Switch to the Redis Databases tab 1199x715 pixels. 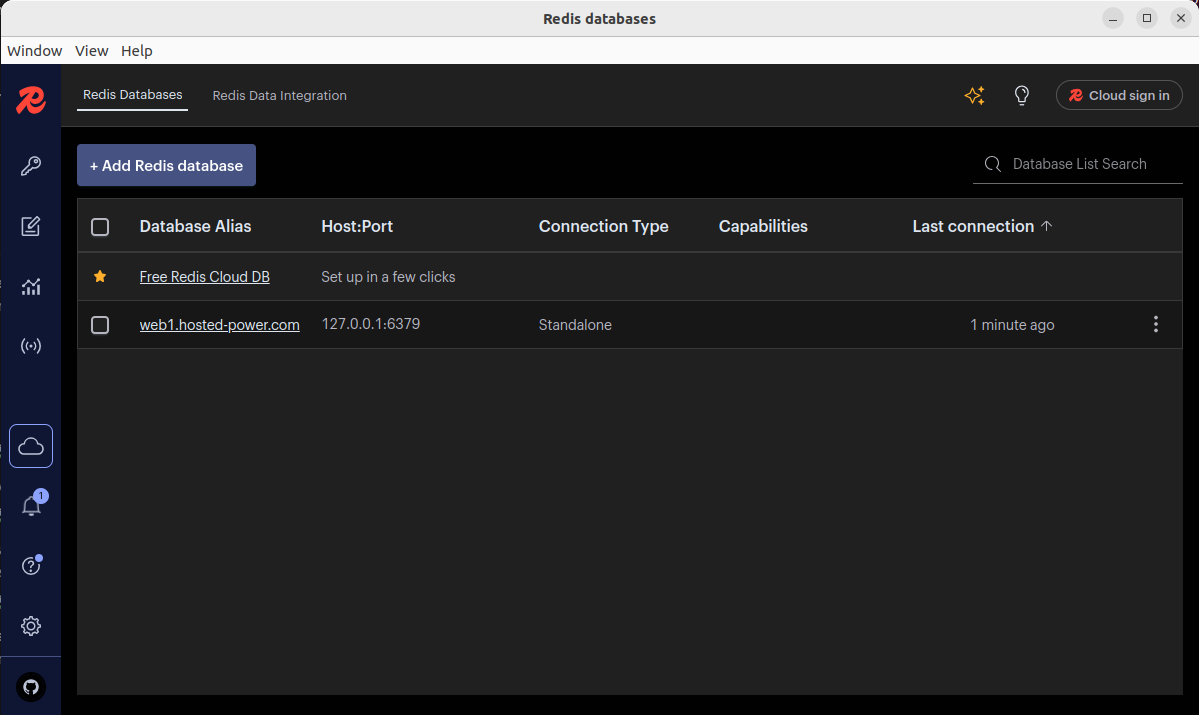tap(132, 95)
